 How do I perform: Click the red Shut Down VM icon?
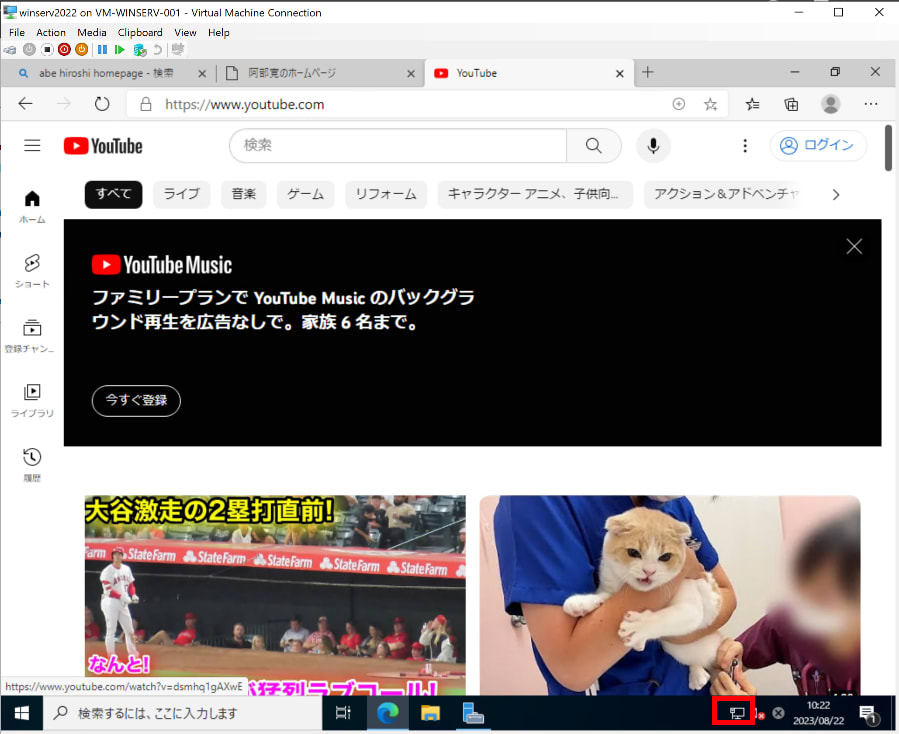(x=64, y=50)
